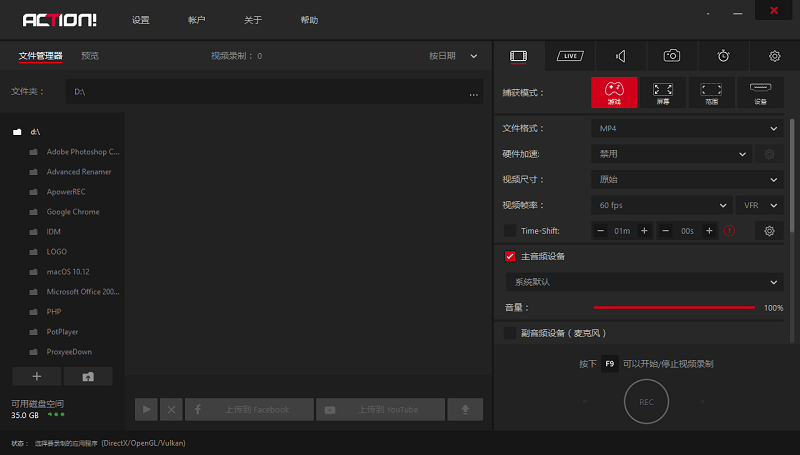The width and height of the screenshot is (800, 455).
Task: Open the audio recording tab
Action: (621, 56)
